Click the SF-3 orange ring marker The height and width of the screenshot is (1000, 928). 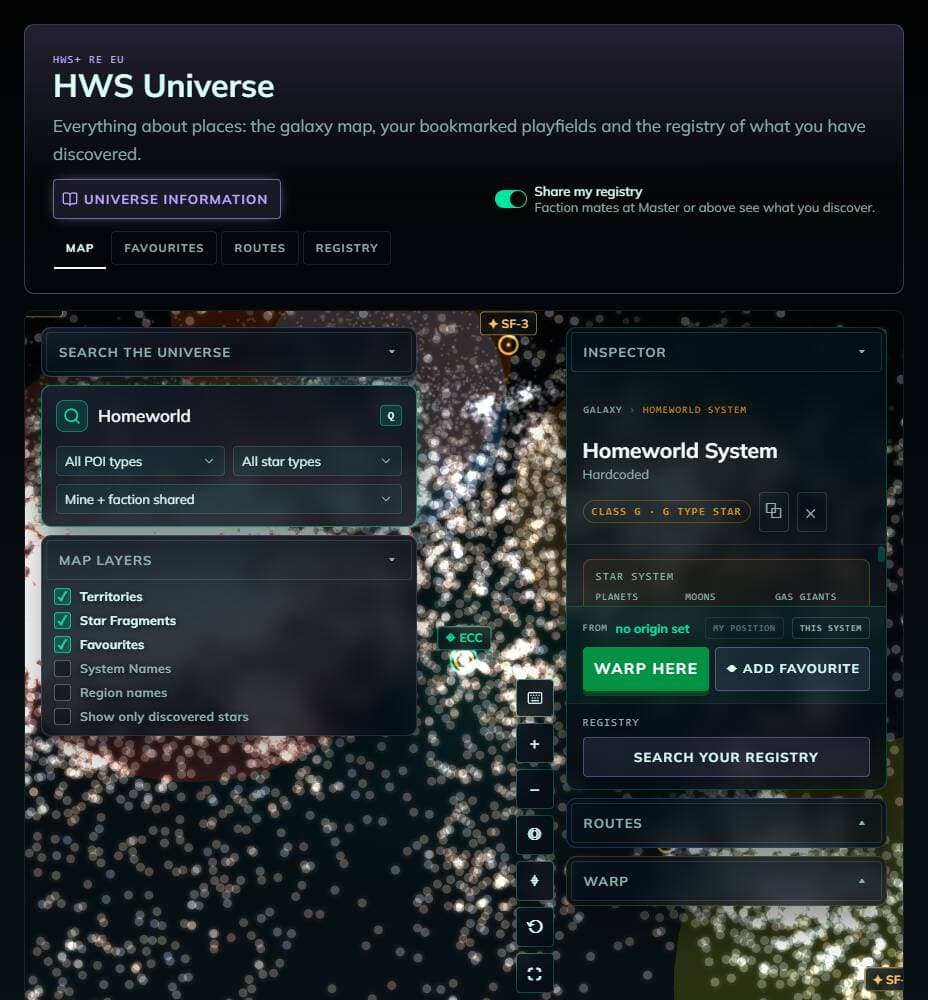coord(508,345)
